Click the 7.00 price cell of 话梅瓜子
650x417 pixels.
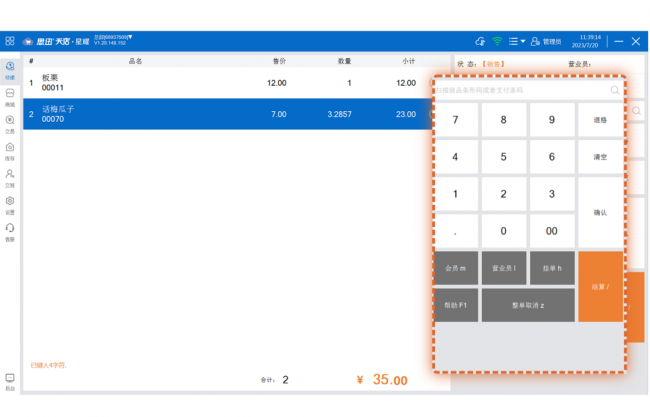click(279, 114)
